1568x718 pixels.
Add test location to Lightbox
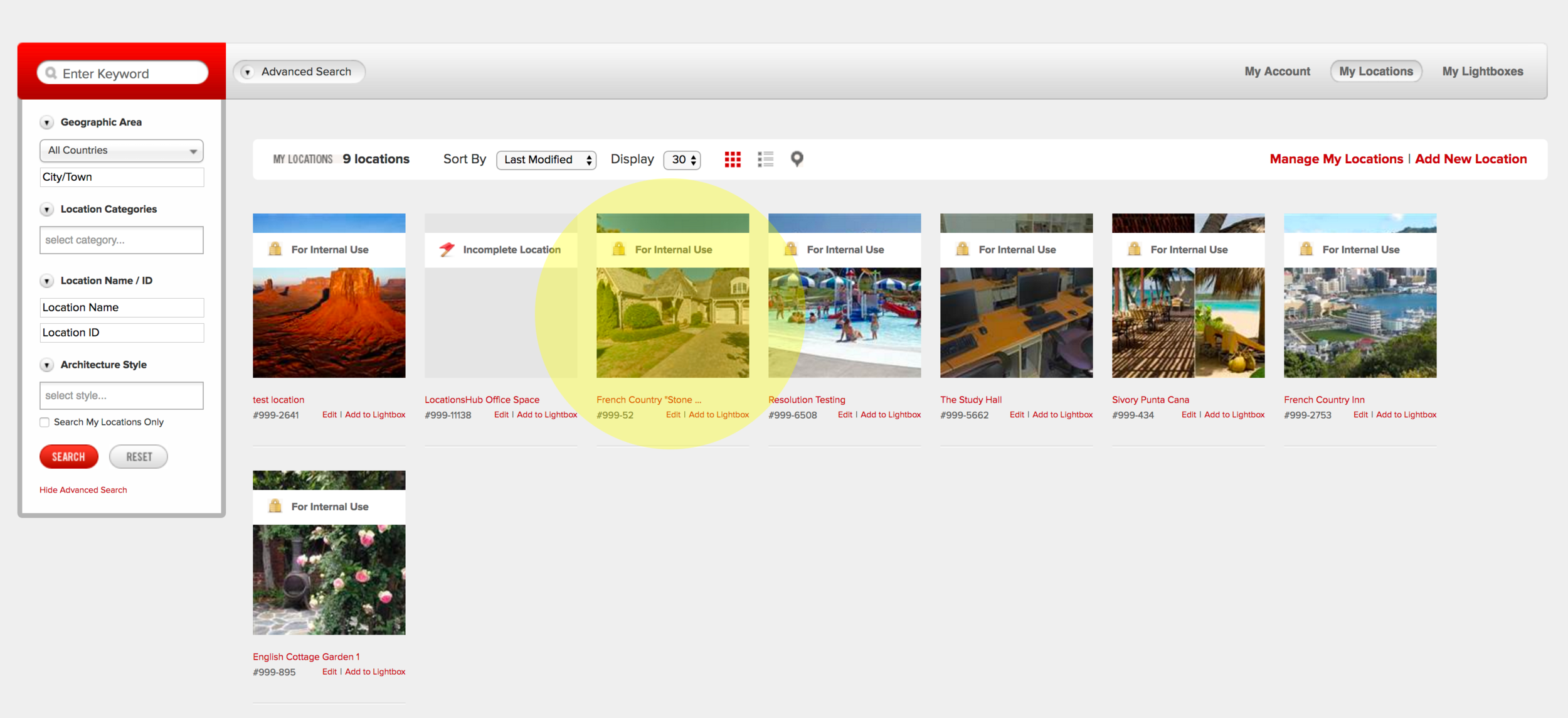coord(375,415)
